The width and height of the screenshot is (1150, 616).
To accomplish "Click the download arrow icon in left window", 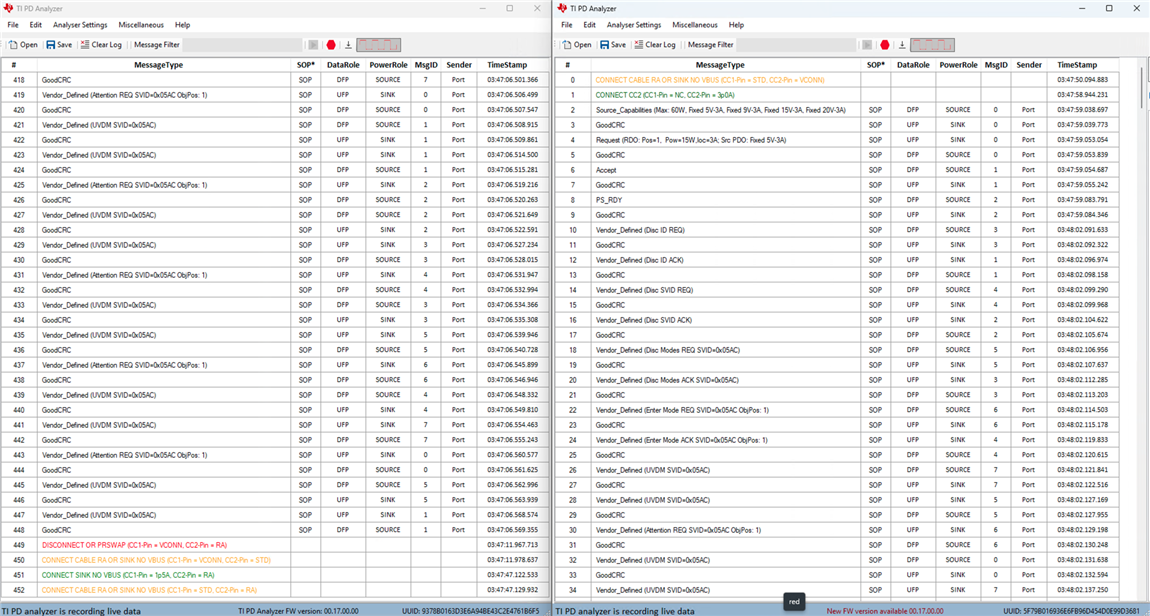I will click(x=348, y=45).
